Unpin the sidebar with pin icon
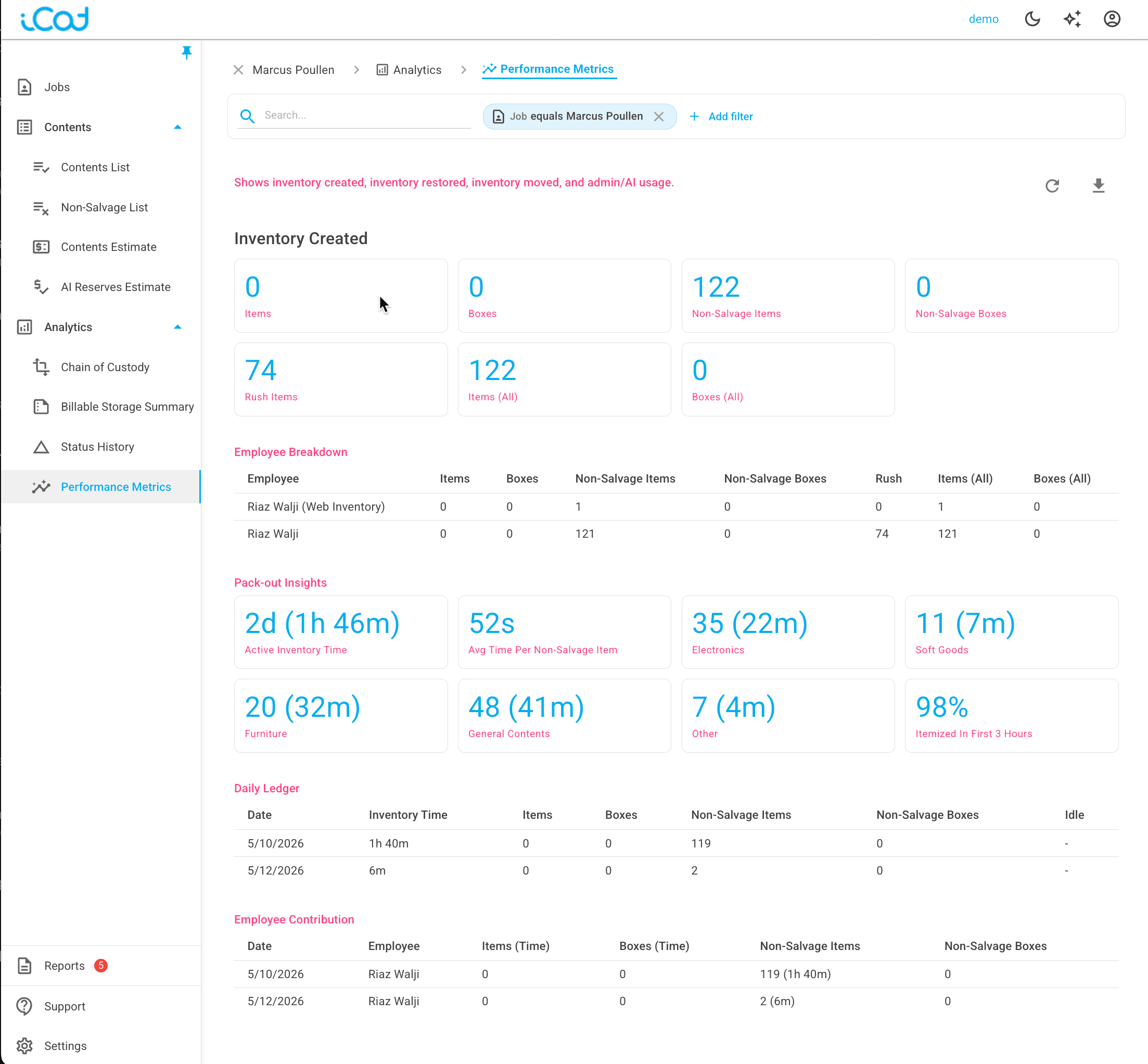Screen dimensions: 1148x1064 tap(186, 53)
